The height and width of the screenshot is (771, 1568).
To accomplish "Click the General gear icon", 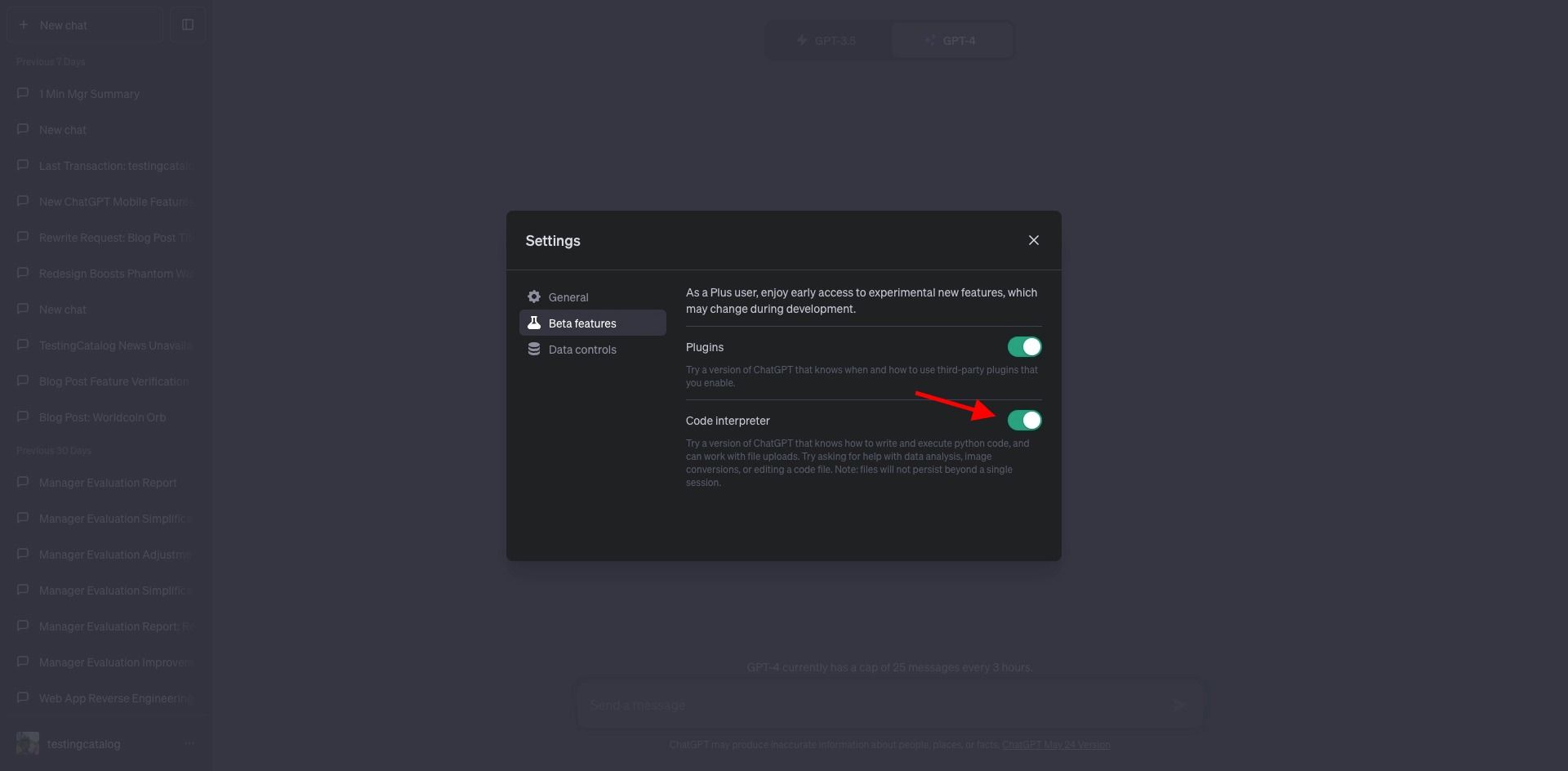I will pyautogui.click(x=534, y=297).
